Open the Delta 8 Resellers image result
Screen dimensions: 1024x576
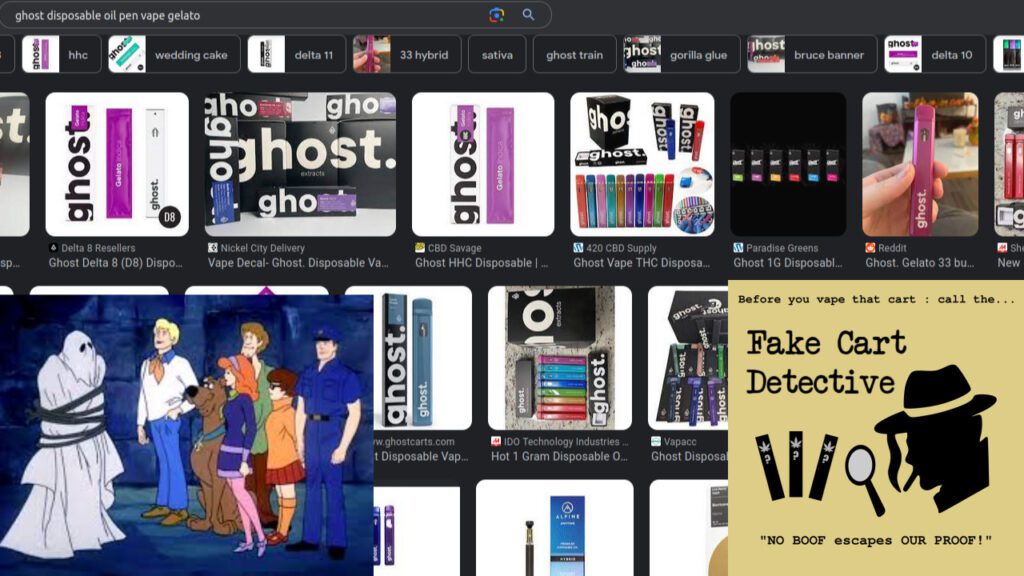point(117,164)
